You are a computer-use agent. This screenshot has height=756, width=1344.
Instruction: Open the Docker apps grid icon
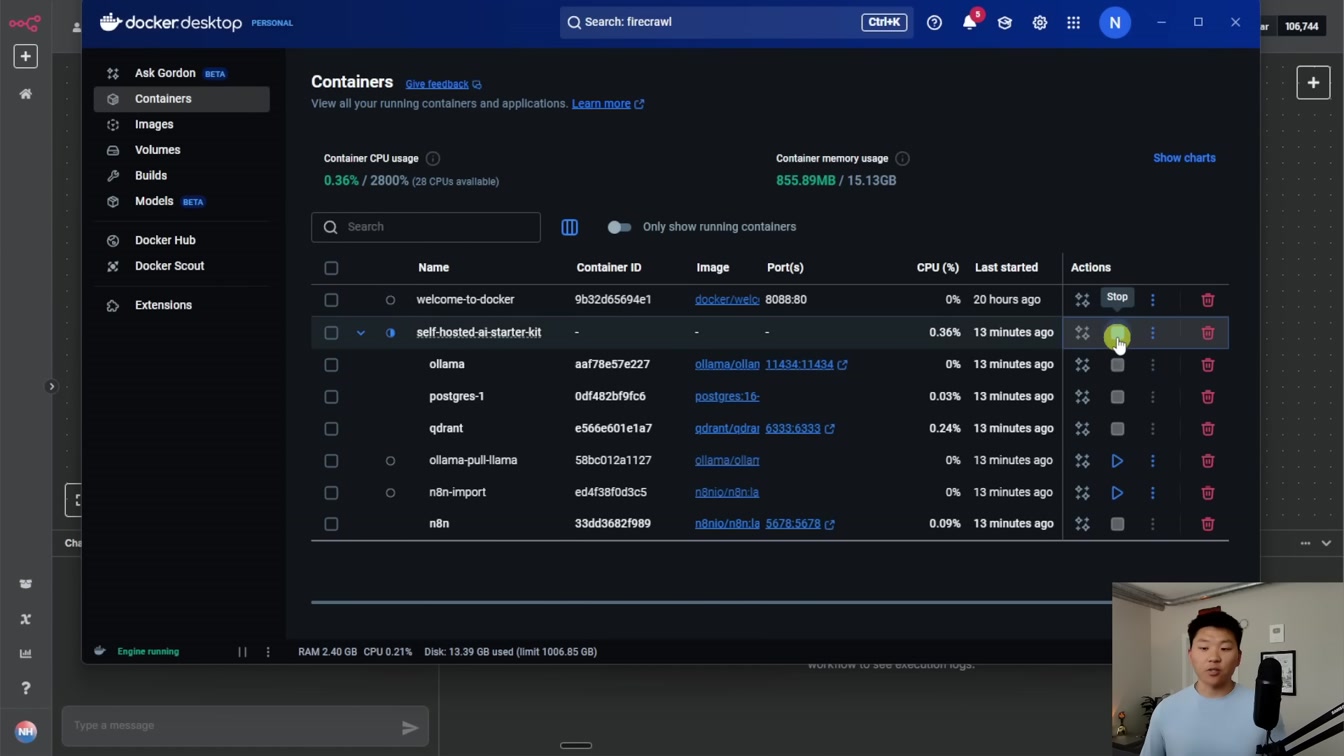click(1073, 22)
